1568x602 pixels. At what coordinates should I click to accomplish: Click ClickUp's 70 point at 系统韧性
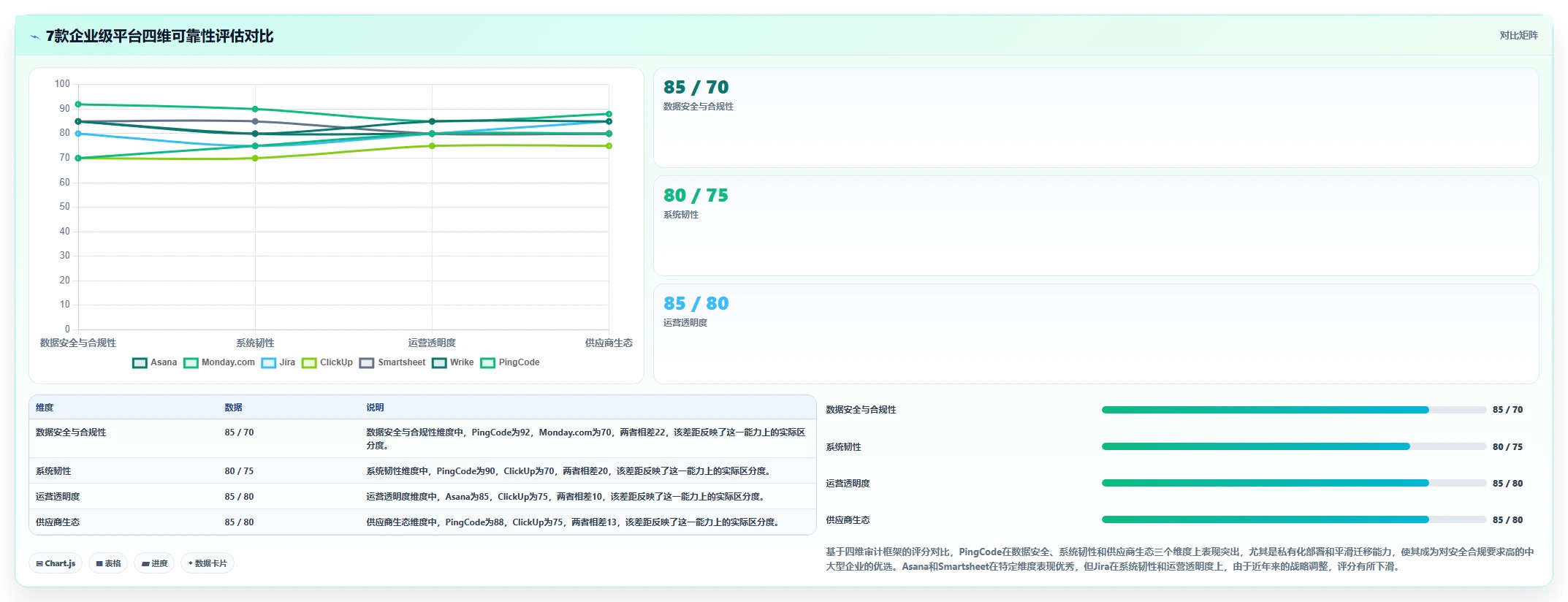coord(255,158)
